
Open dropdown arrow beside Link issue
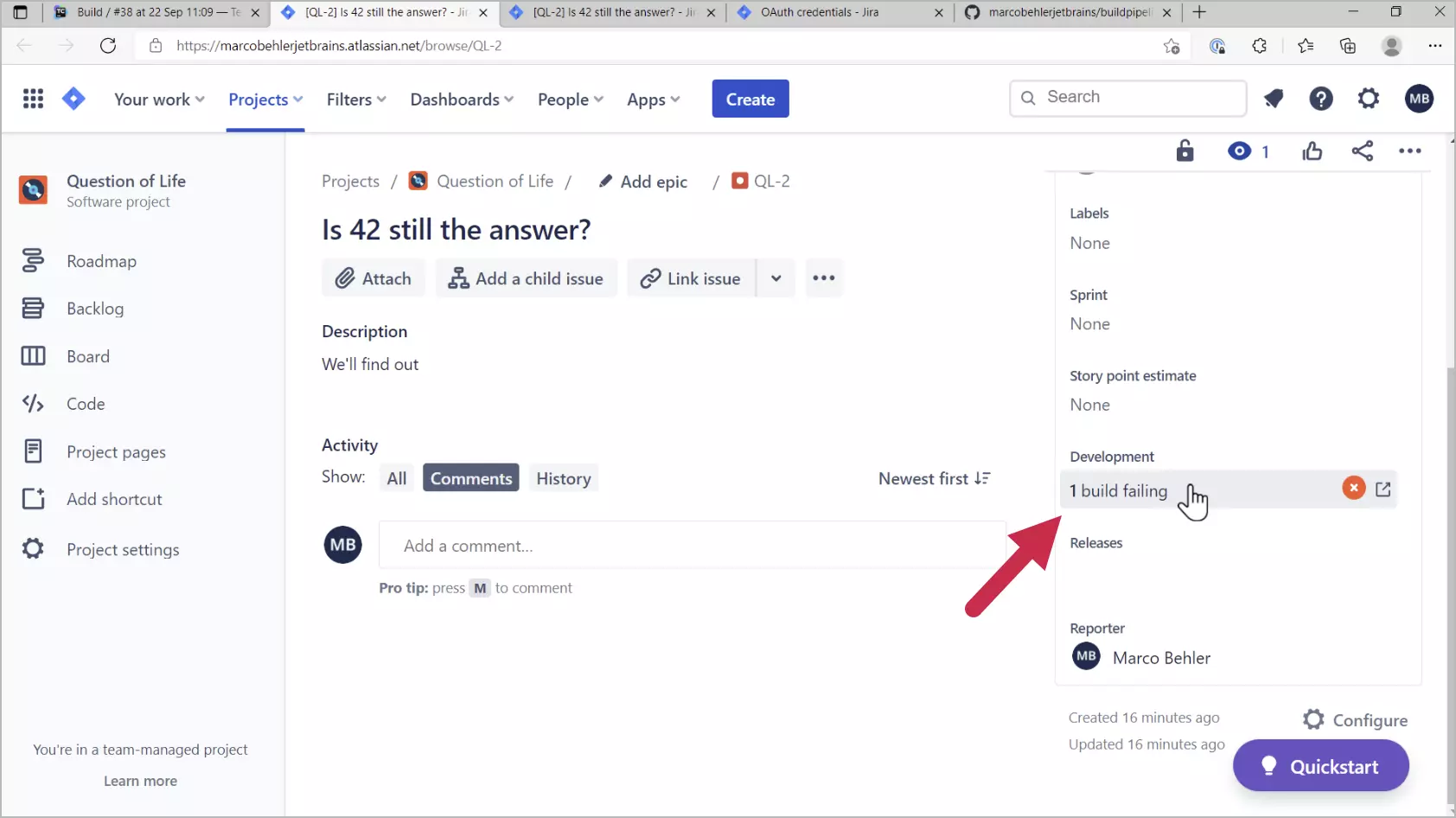[x=776, y=278]
